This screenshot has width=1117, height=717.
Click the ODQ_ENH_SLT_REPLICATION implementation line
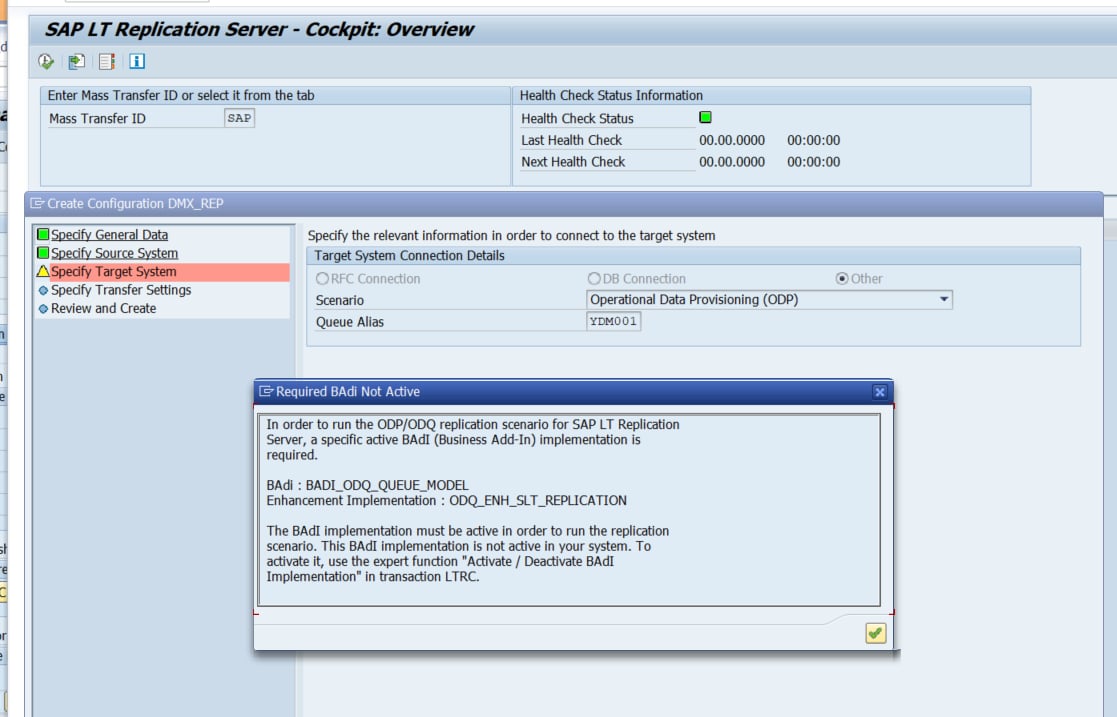pyautogui.click(x=447, y=500)
